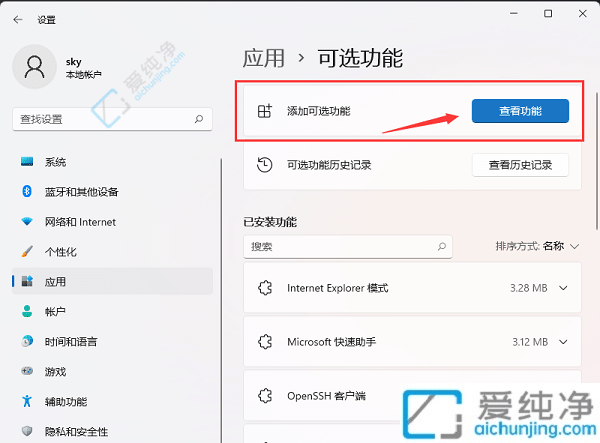Screen dimensions: 600x443
Task: Open 游戏 settings category
Action: coord(112,371)
